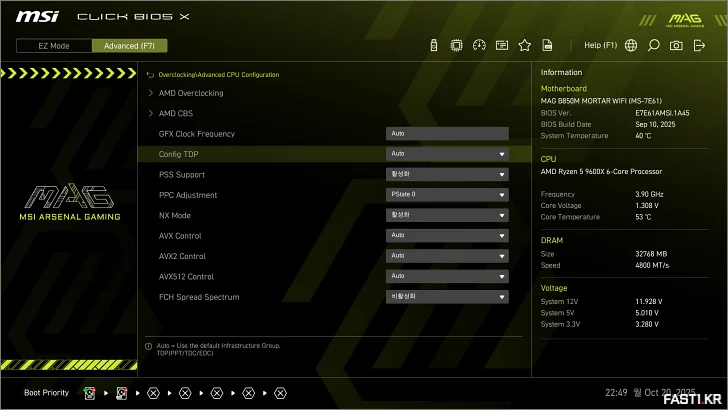Select the AVX2 Control label

(x=182, y=256)
